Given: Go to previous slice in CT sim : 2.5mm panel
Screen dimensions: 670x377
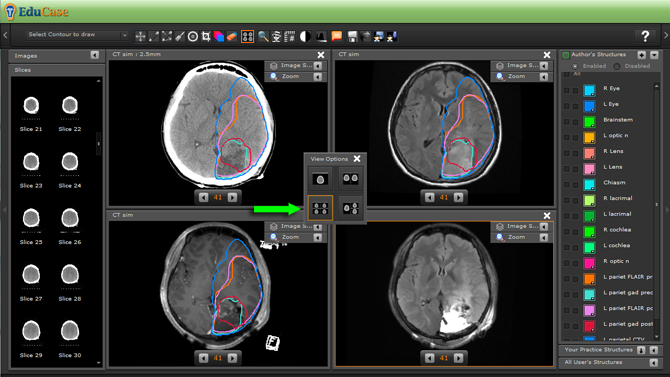Looking at the screenshot, I should pyautogui.click(x=203, y=197).
